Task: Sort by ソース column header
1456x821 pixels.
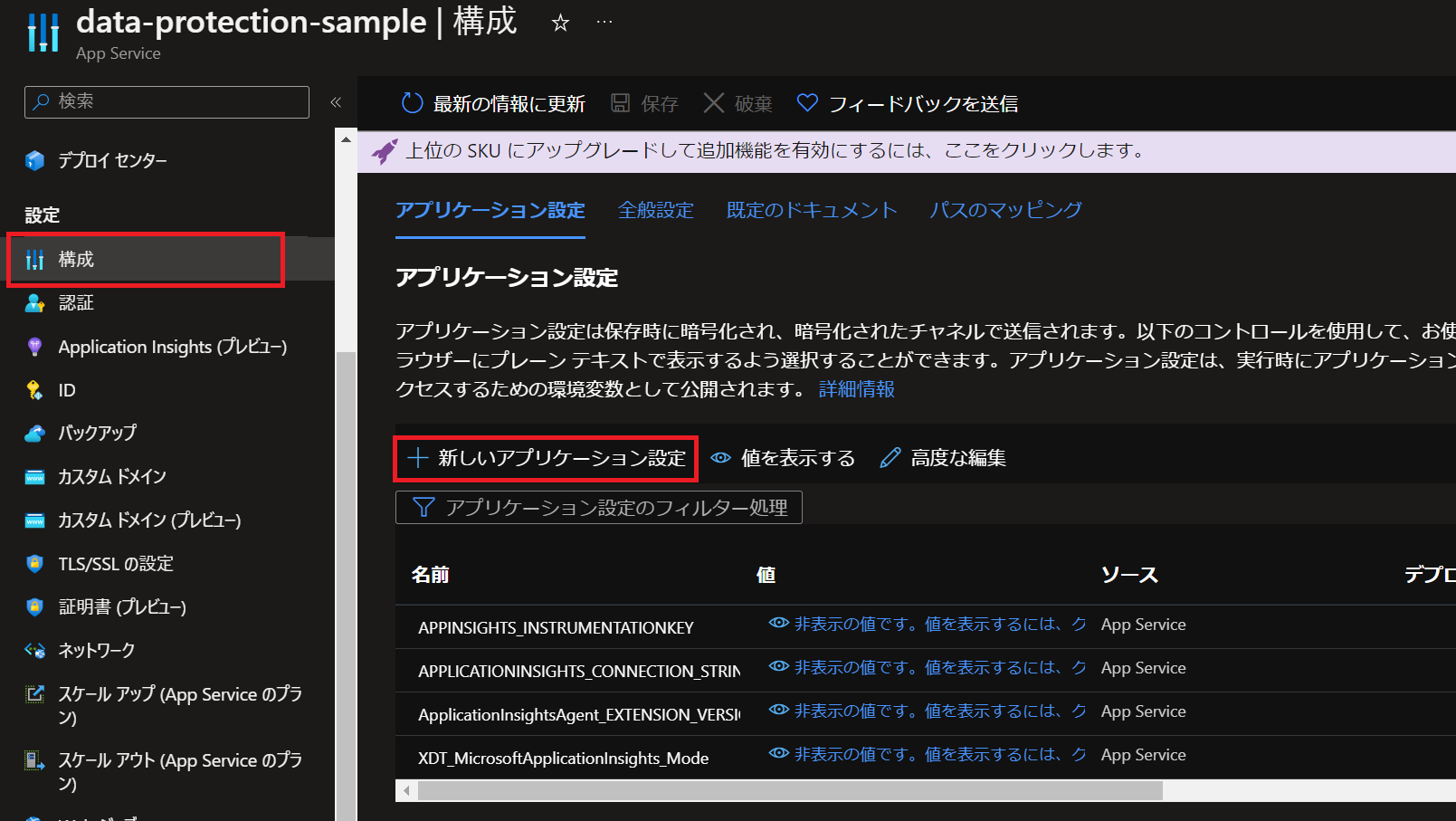Action: 1129,575
